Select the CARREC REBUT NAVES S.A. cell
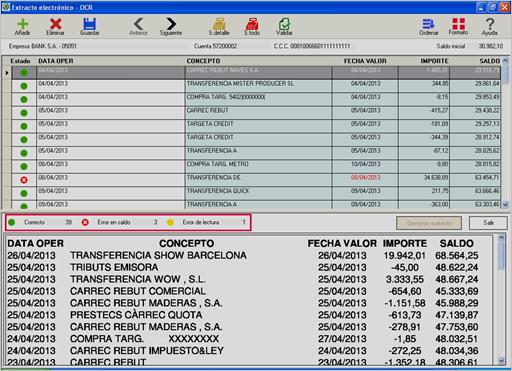512x371 pixels. [x=258, y=73]
